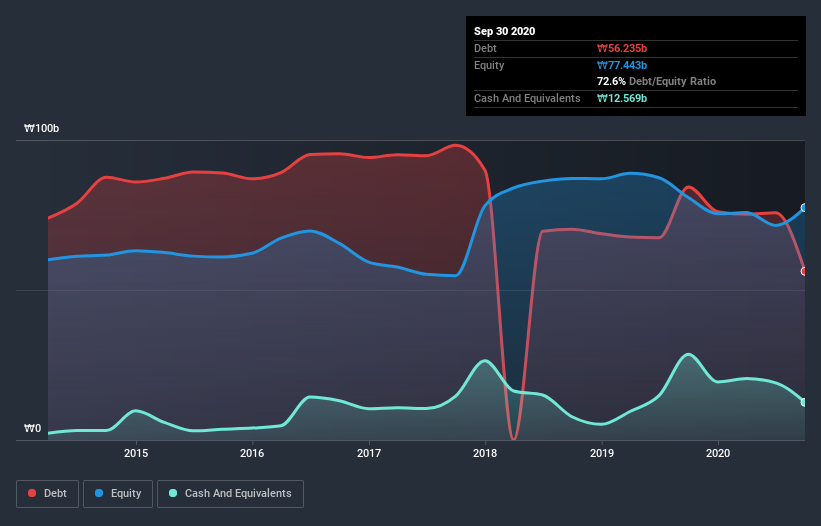Click the 72.6% Debt/Equity Ratio text

coord(656,81)
